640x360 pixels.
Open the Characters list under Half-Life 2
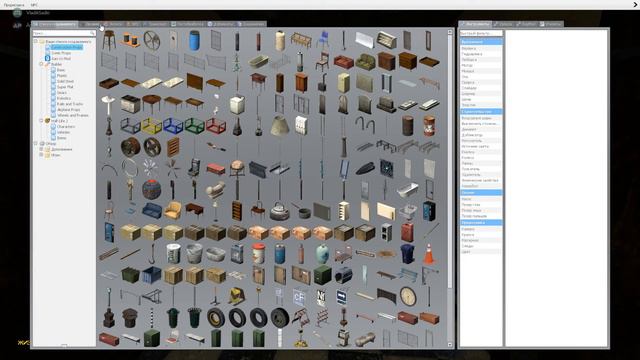click(x=66, y=127)
